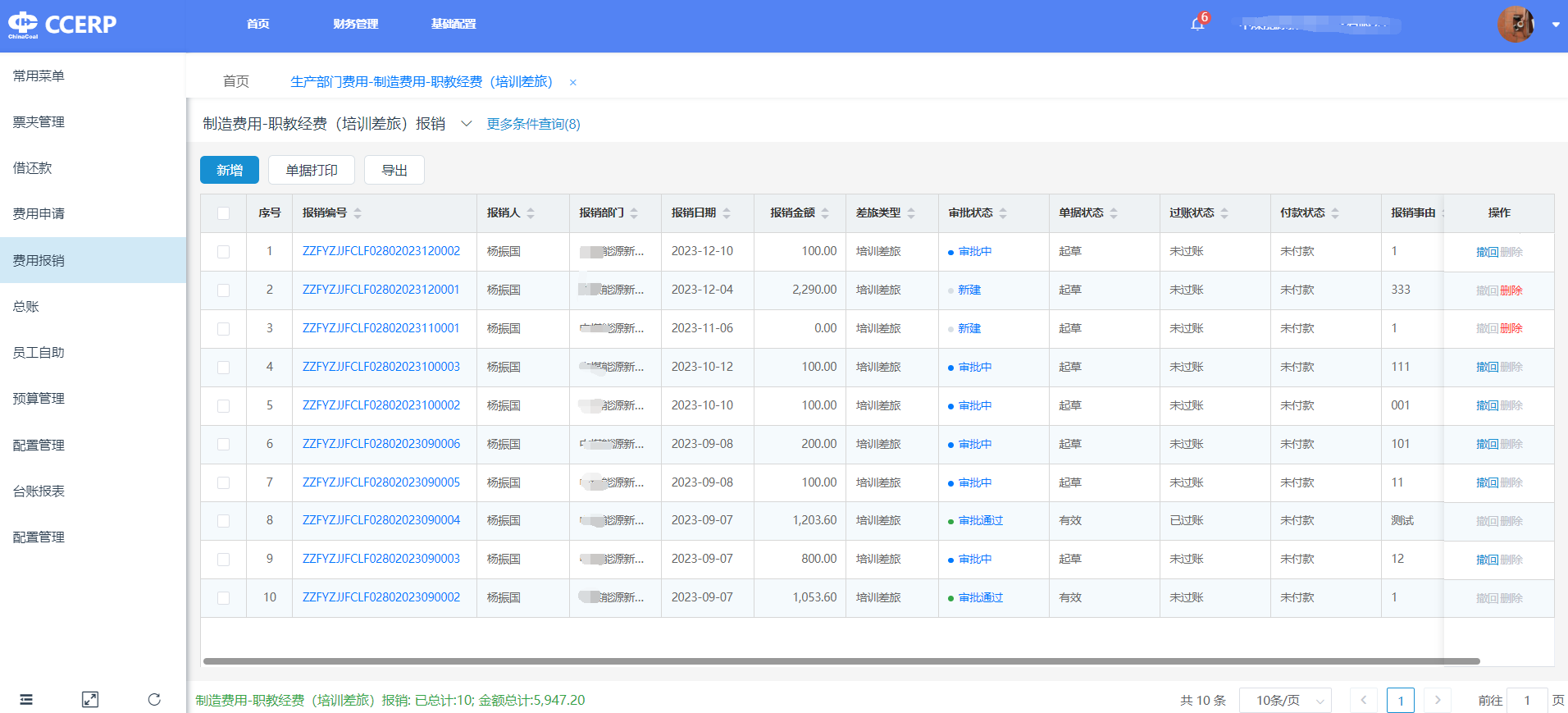Viewport: 1568px width, 713px height.
Task: Sort by 报销人 column arrows
Action: [x=531, y=213]
